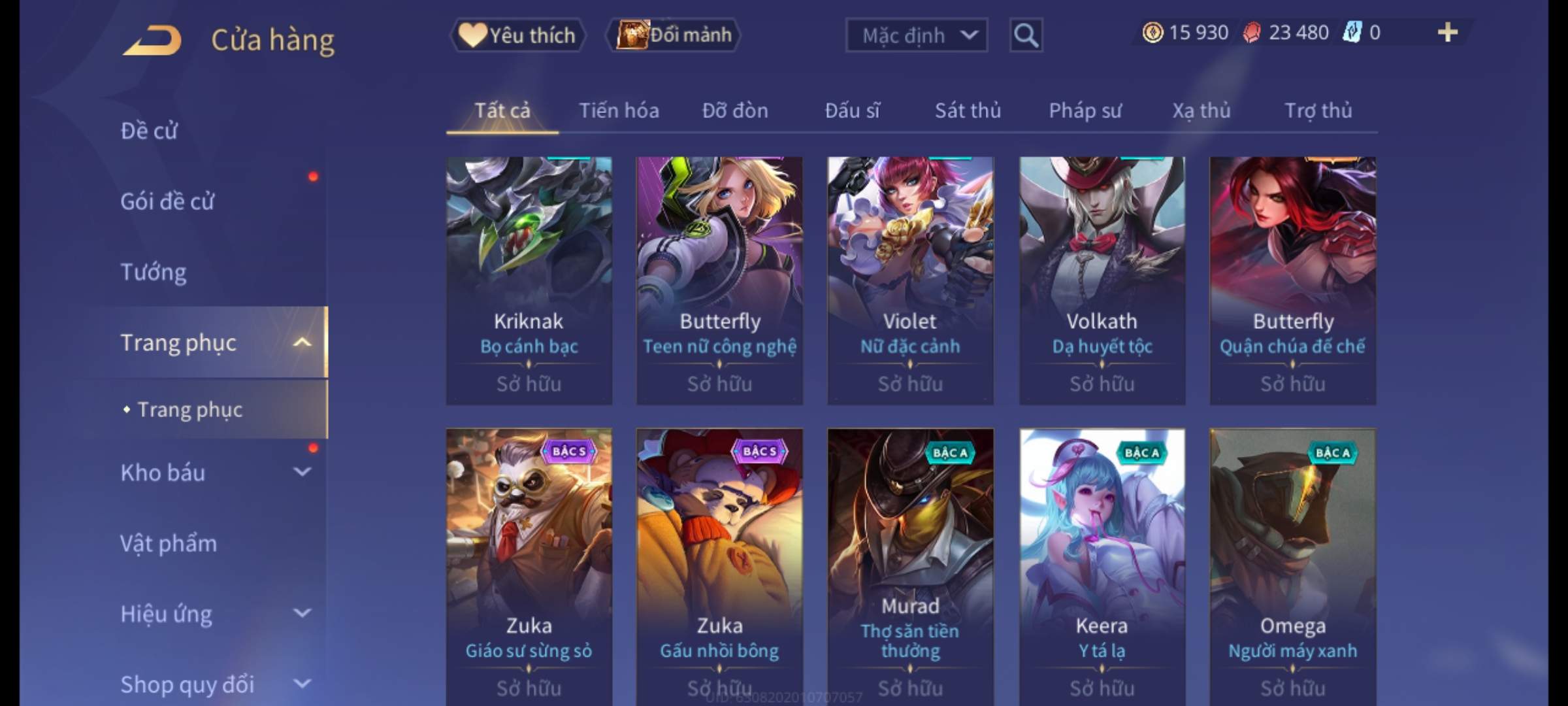Image resolution: width=1568 pixels, height=706 pixels.
Task: Open the Mặc định sort dropdown
Action: pos(916,35)
